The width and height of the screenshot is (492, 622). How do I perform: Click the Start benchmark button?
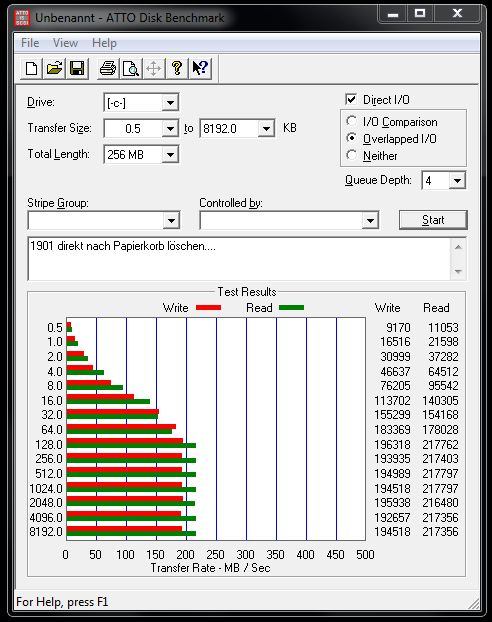coord(433,220)
